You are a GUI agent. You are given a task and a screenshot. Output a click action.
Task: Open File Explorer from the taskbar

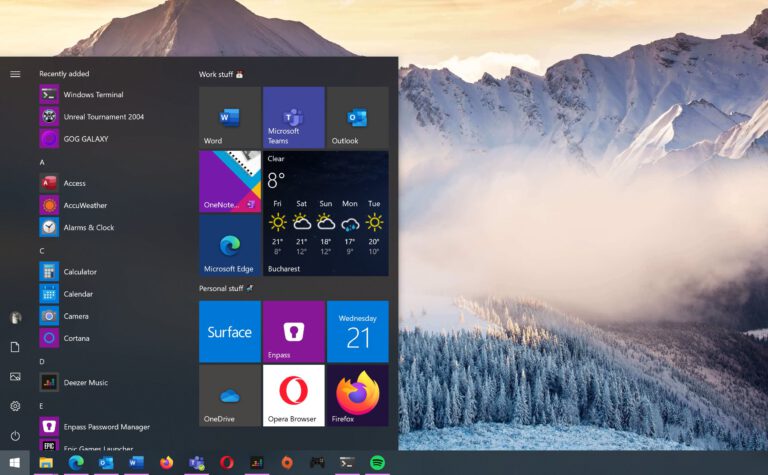(46, 463)
